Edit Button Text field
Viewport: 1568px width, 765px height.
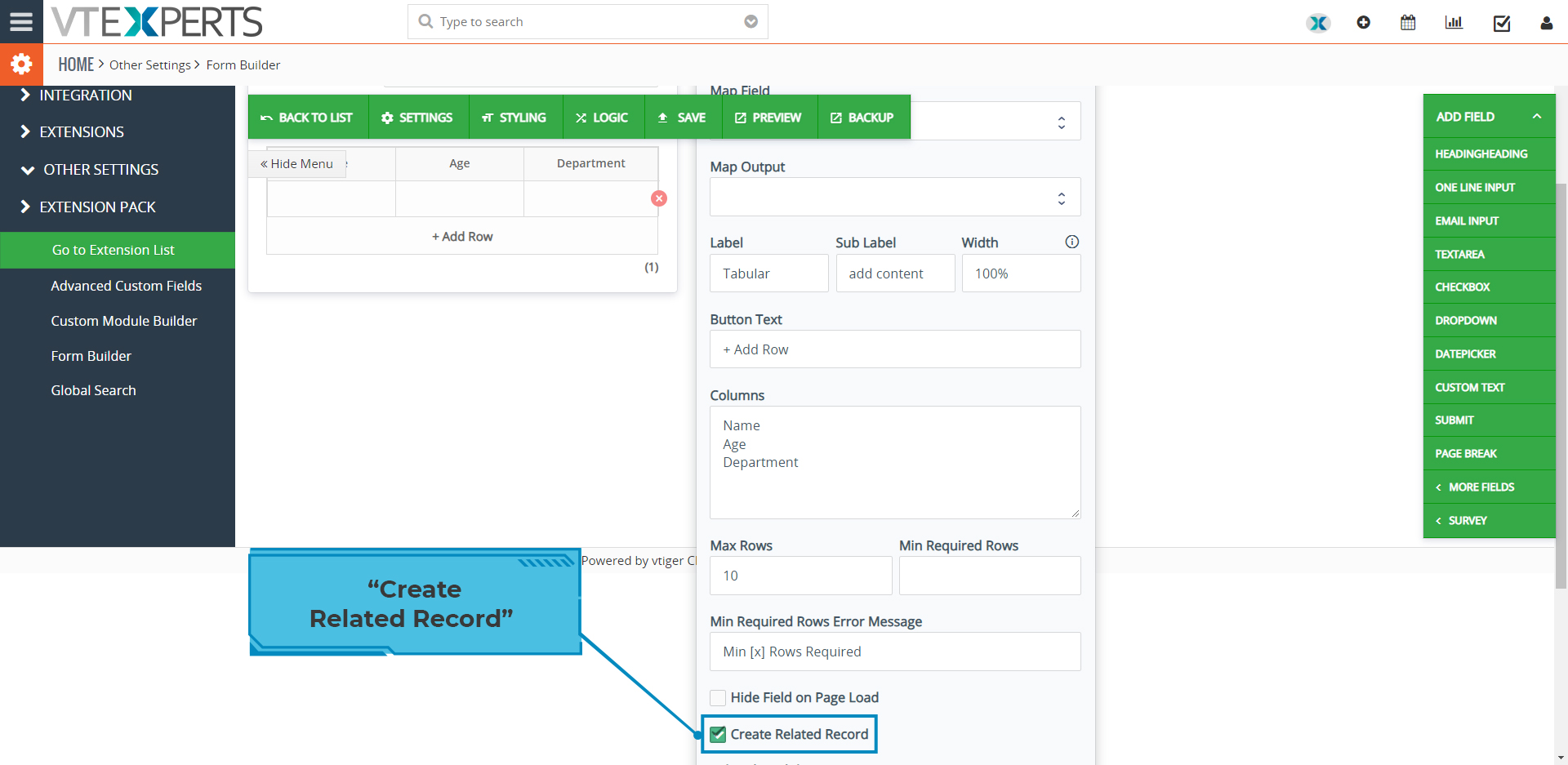coord(895,349)
